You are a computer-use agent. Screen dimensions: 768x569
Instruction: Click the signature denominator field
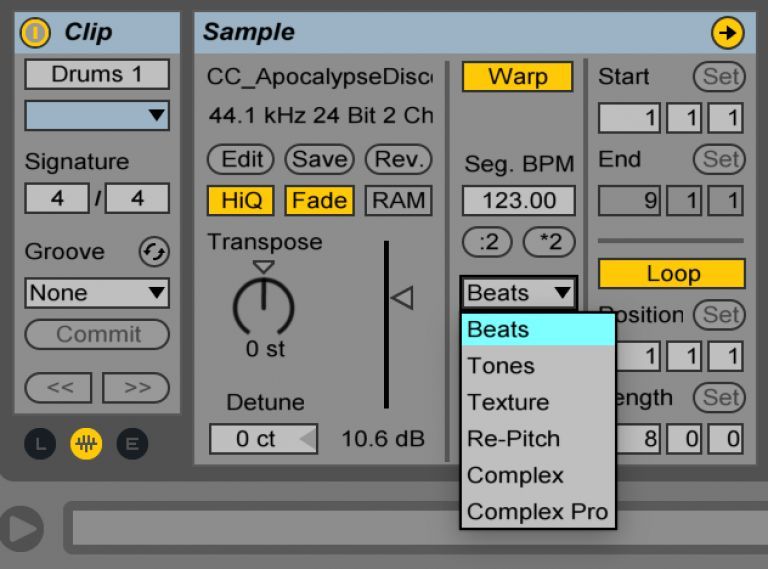[138, 198]
